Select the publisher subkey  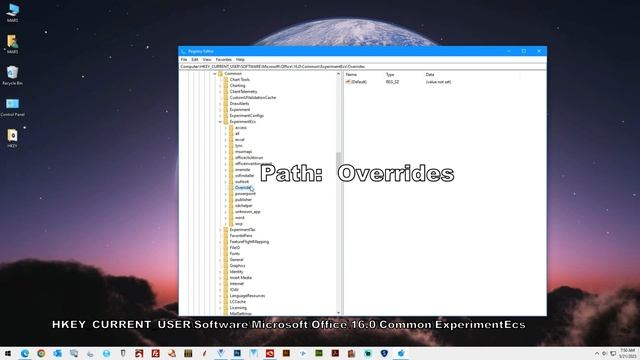point(243,200)
